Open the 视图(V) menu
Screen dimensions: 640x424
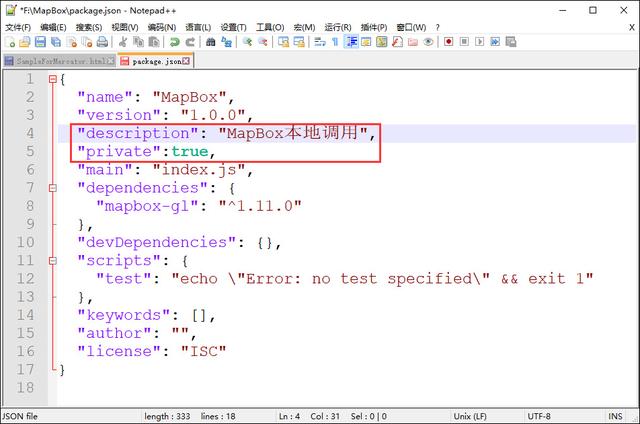124,27
